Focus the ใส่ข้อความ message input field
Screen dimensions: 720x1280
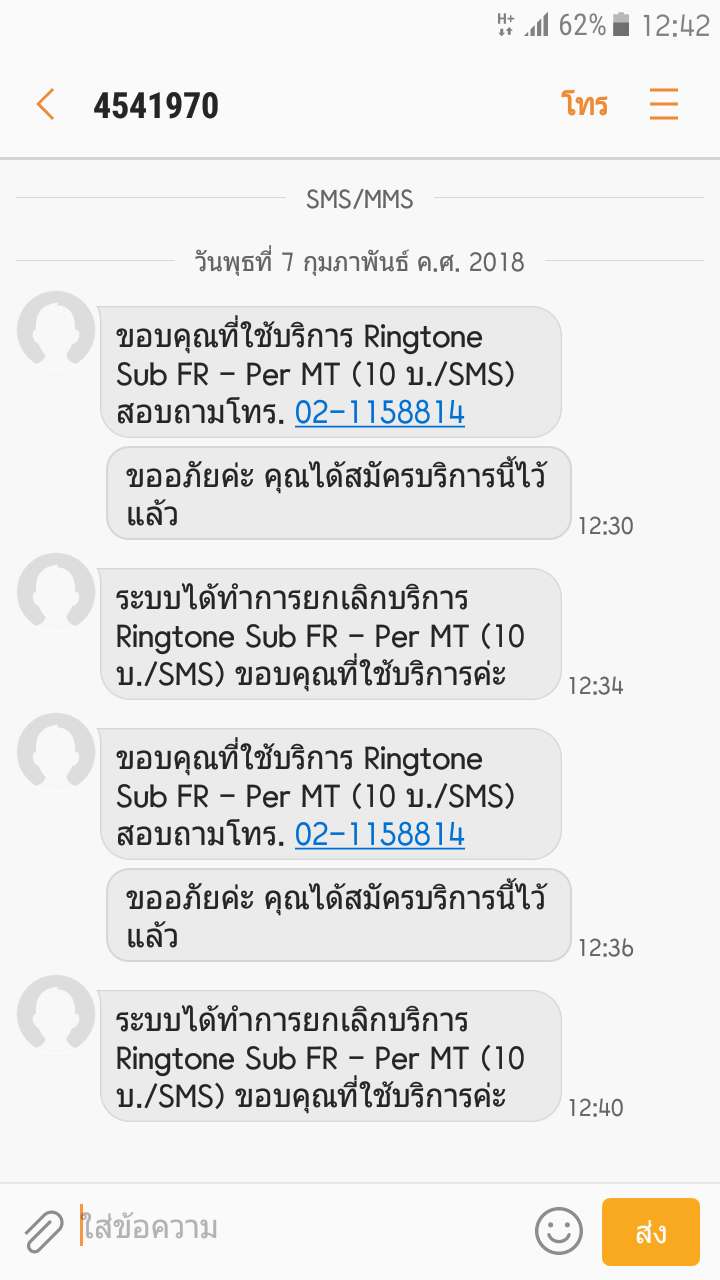tap(300, 1228)
